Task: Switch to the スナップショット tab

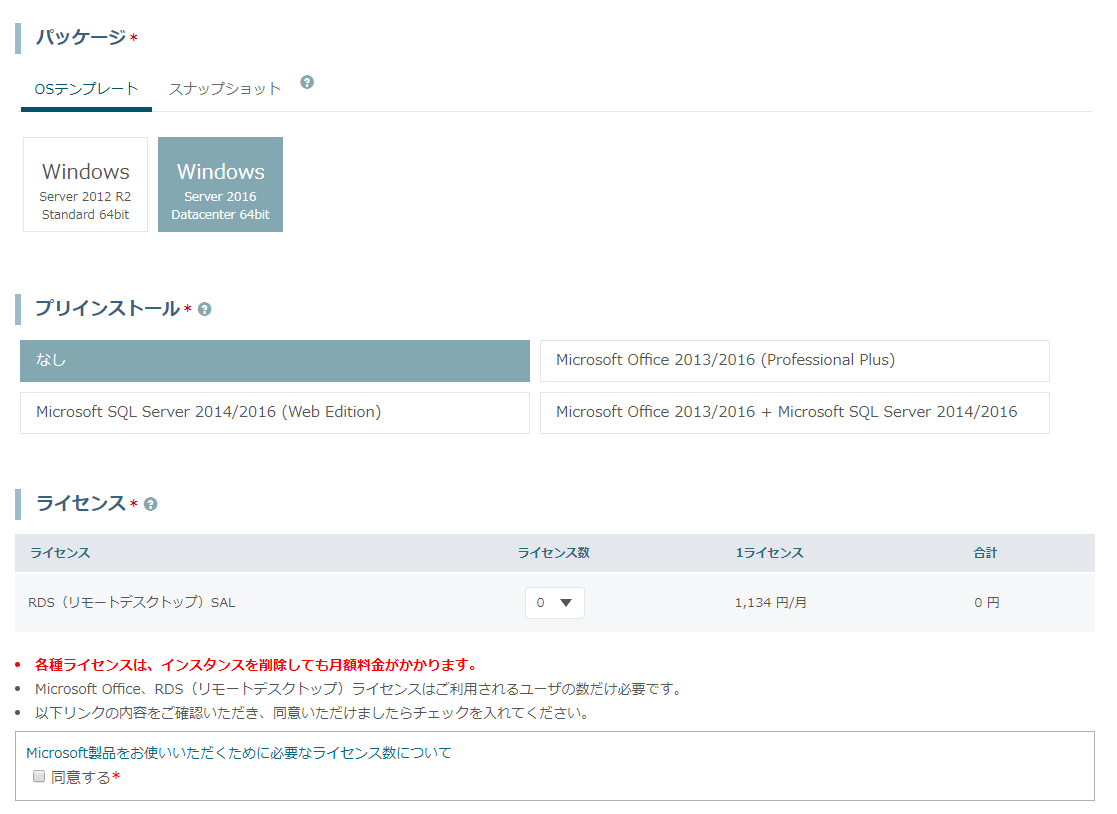Action: pyautogui.click(x=224, y=90)
